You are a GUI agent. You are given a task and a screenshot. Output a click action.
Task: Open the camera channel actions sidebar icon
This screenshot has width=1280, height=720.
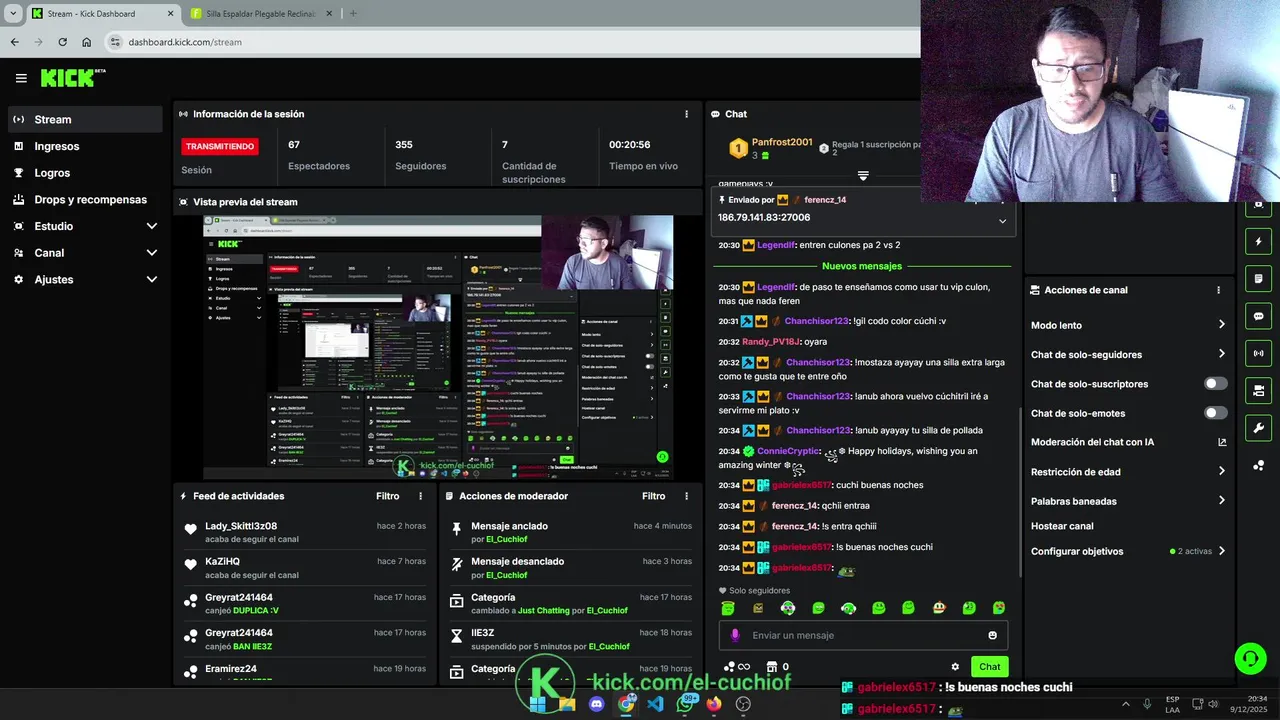(1258, 390)
